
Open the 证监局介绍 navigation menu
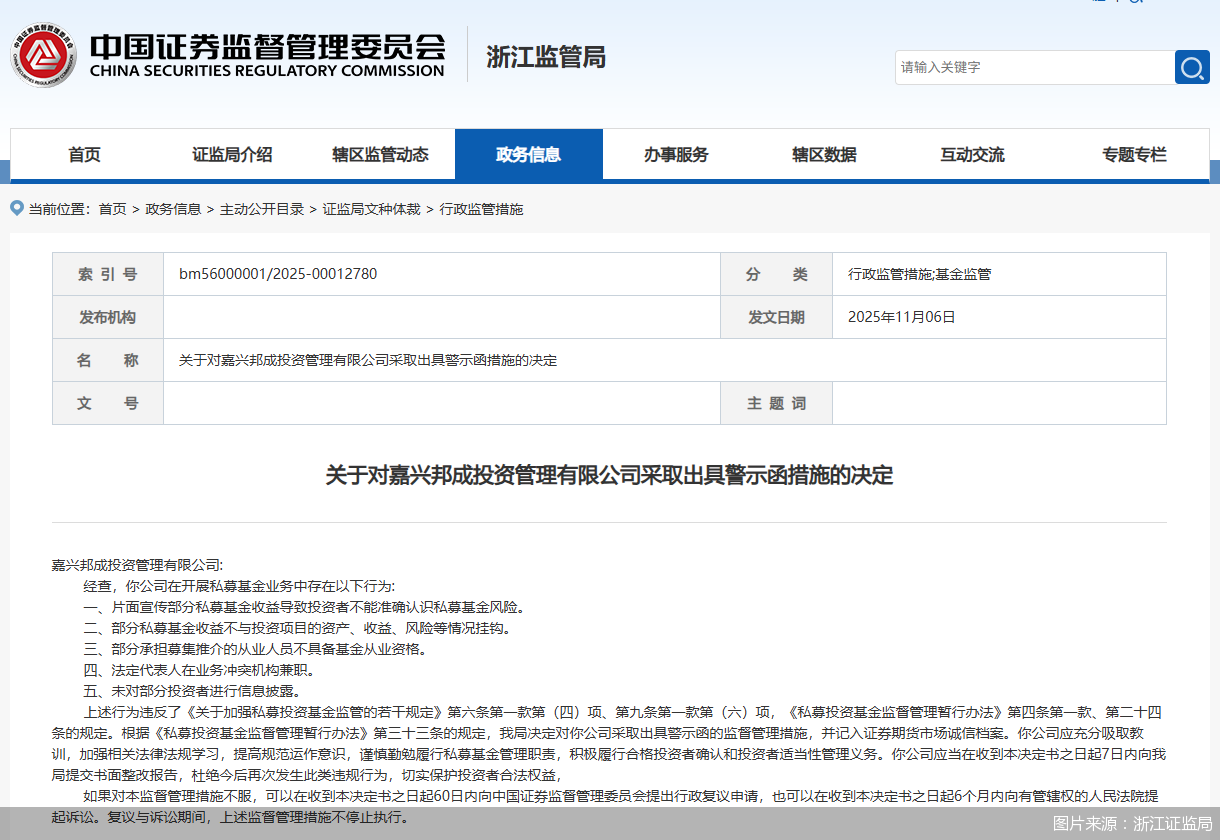tap(232, 155)
